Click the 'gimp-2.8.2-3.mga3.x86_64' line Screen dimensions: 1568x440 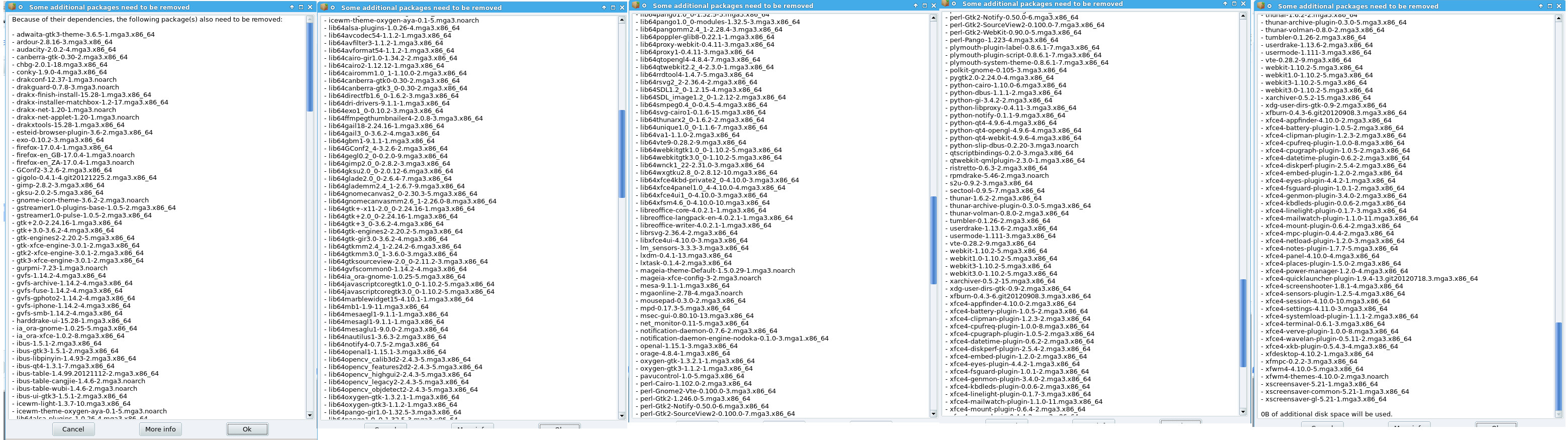pos(58,185)
